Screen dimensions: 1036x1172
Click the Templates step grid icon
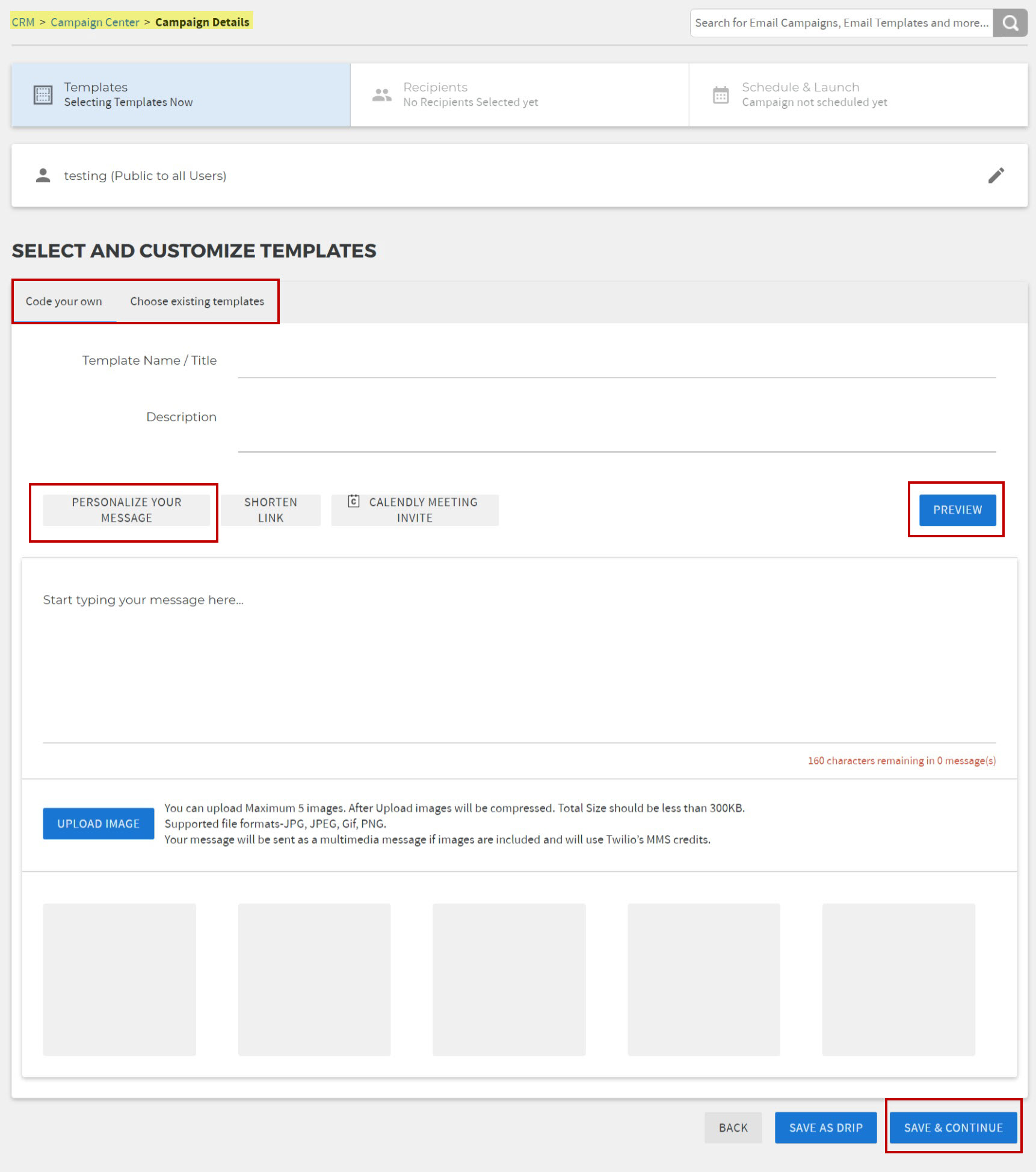coord(43,95)
